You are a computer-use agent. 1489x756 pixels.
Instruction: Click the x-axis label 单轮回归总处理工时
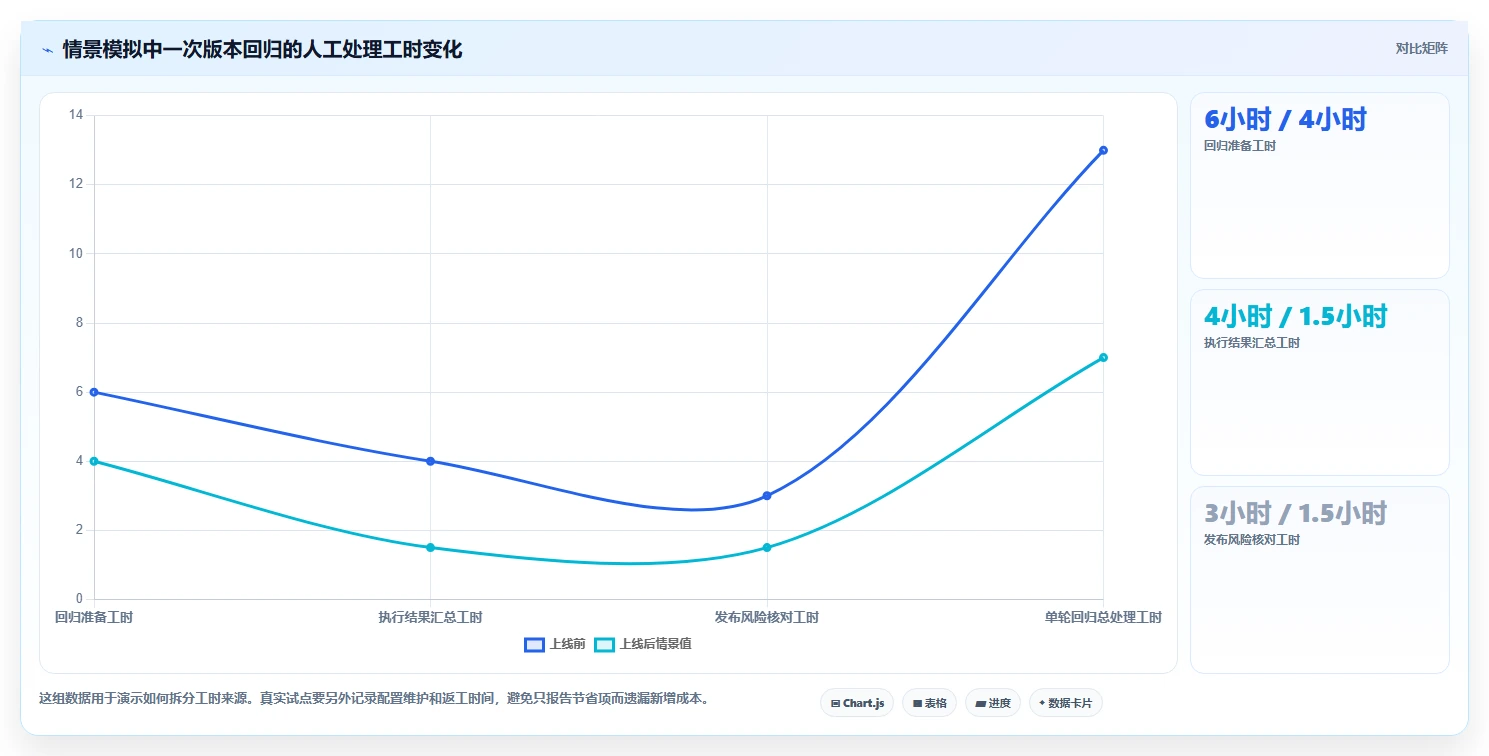[1103, 617]
